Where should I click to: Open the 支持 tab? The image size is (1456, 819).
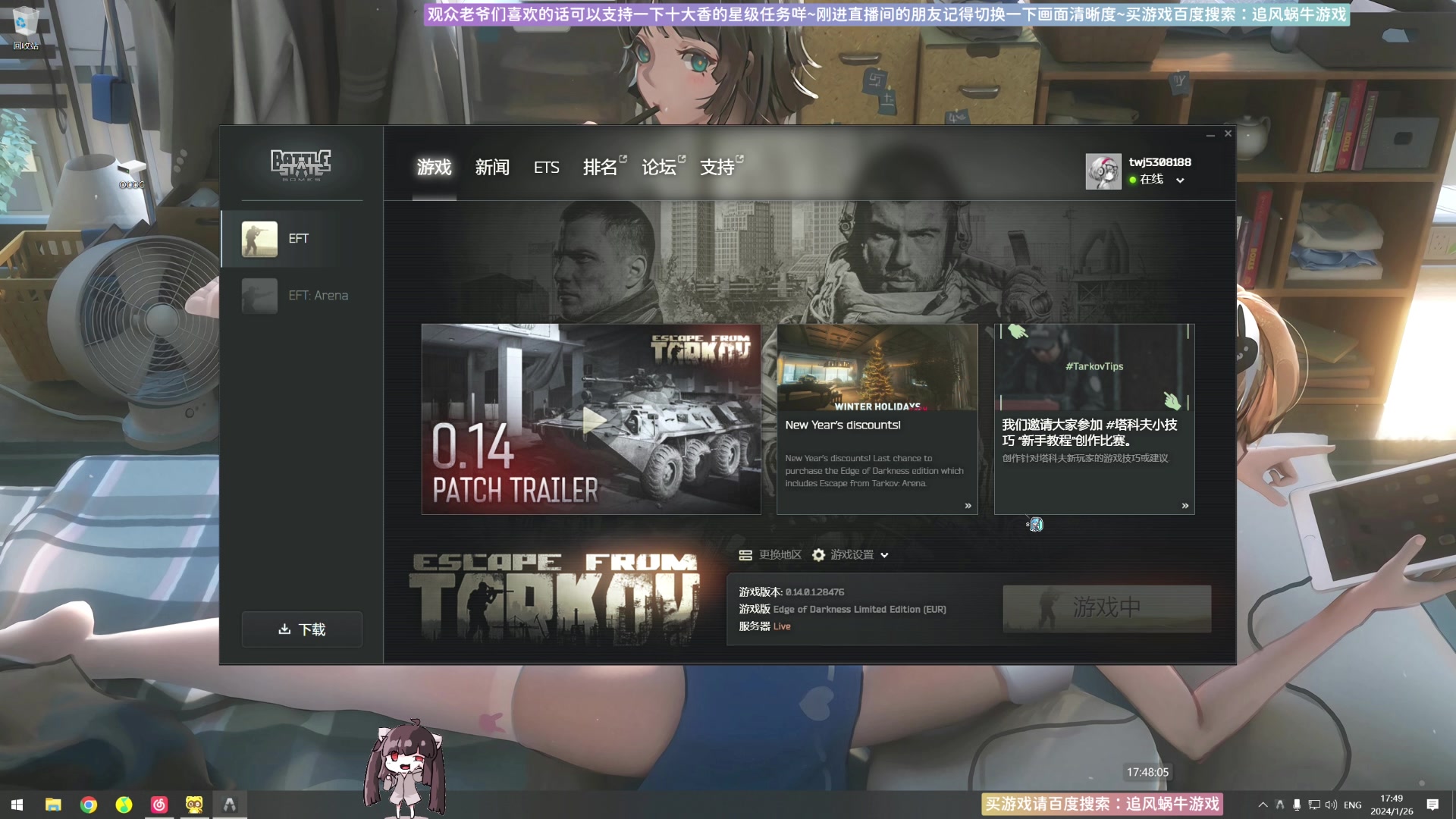click(717, 168)
